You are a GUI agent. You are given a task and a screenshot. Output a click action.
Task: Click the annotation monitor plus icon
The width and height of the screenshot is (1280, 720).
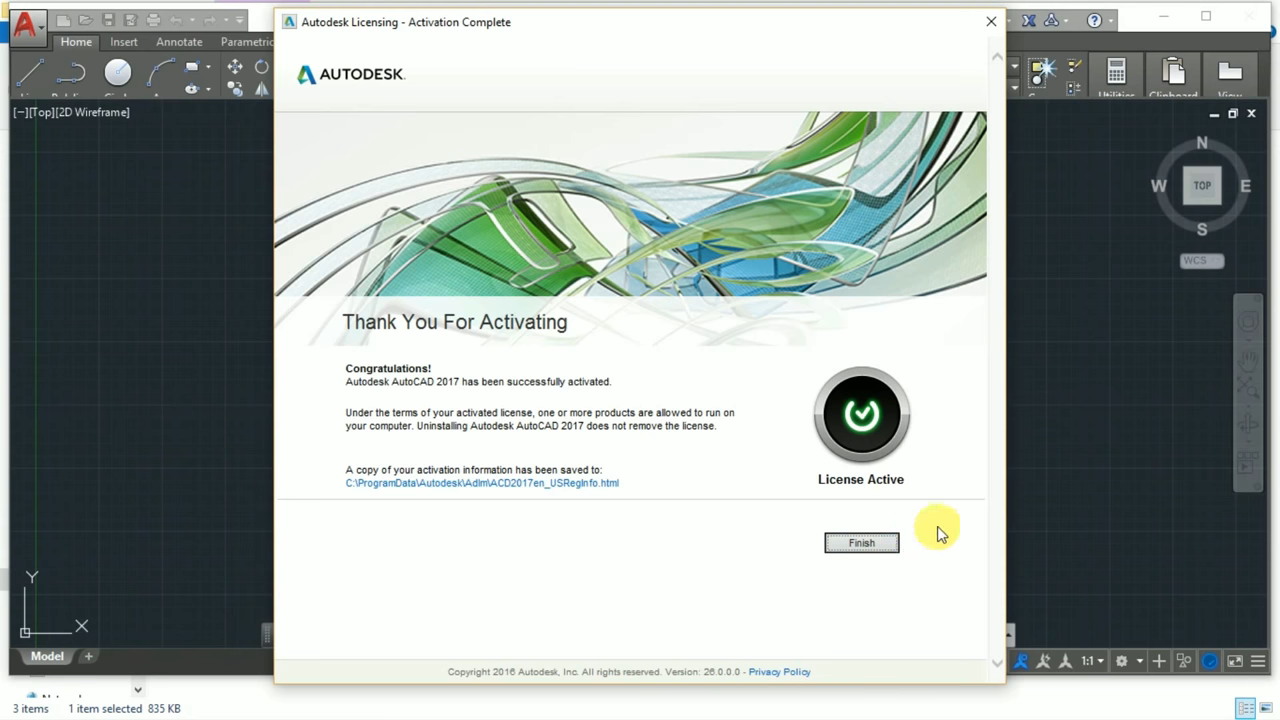click(1159, 661)
